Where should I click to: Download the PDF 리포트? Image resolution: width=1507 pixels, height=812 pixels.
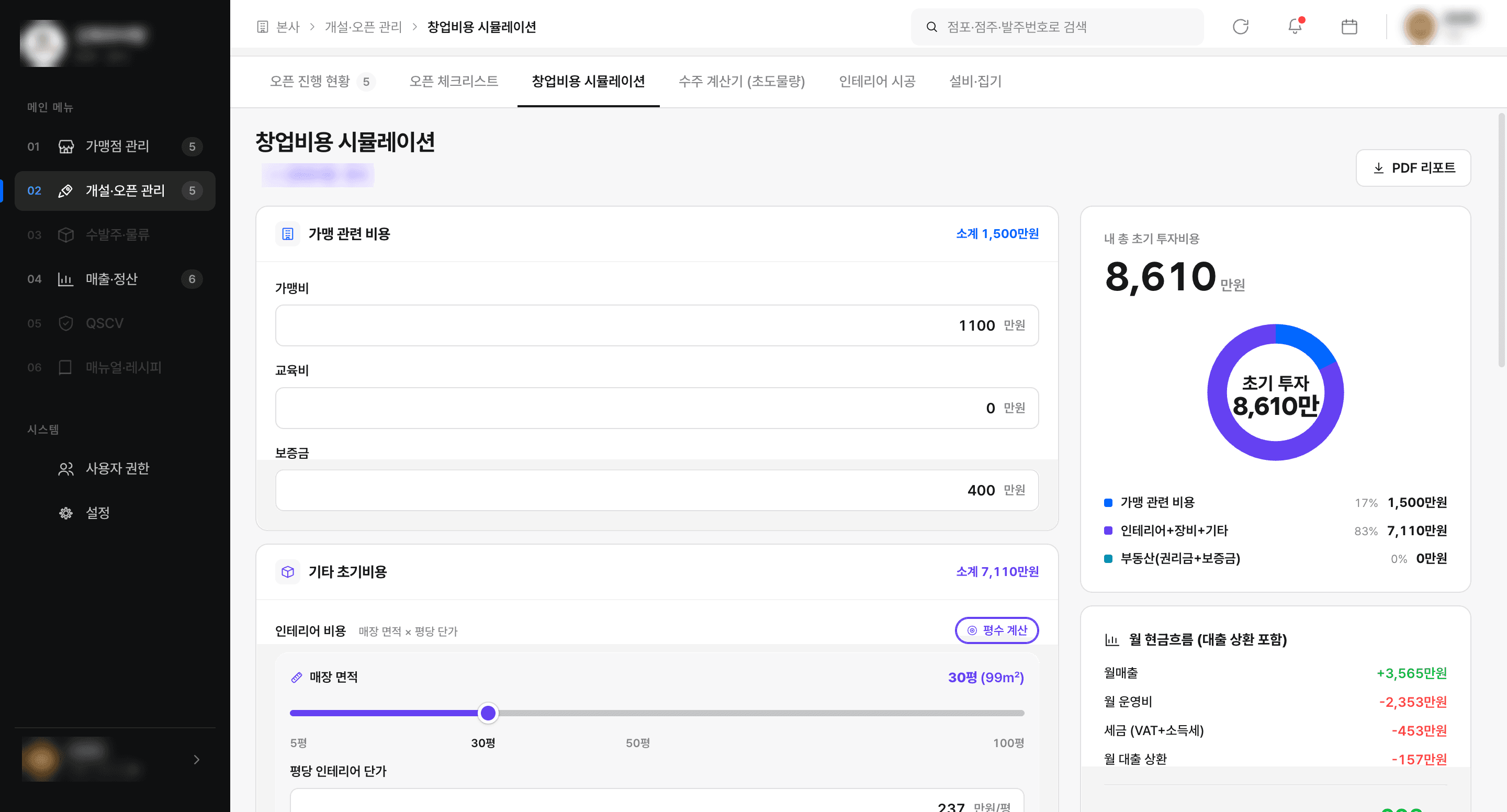(1413, 168)
